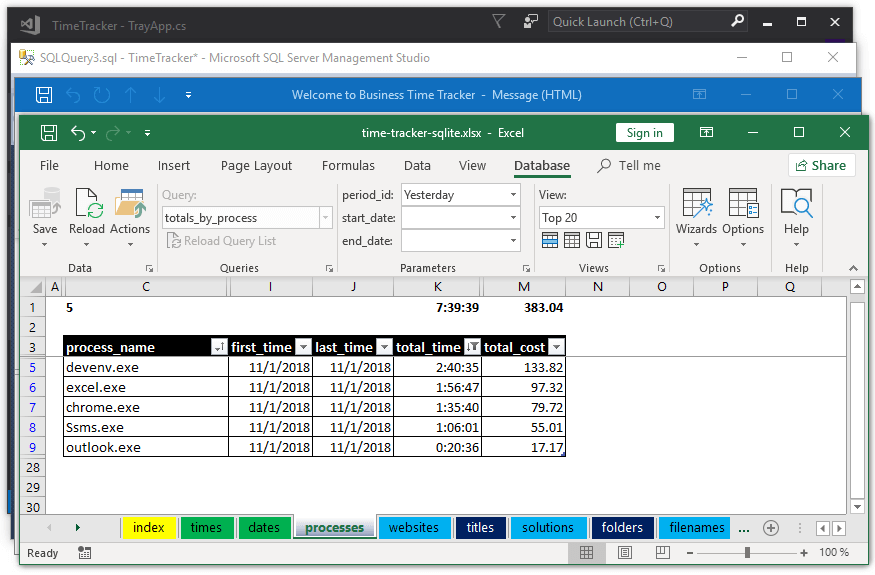
Task: Click the zoom out minus button
Action: [690, 553]
